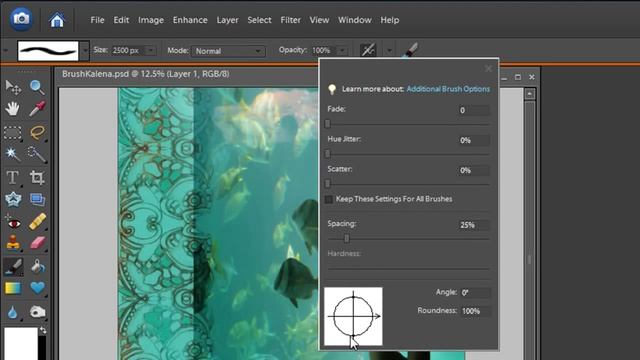Select the Eraser tool
Image resolution: width=640 pixels, height=360 pixels.
coord(37,243)
